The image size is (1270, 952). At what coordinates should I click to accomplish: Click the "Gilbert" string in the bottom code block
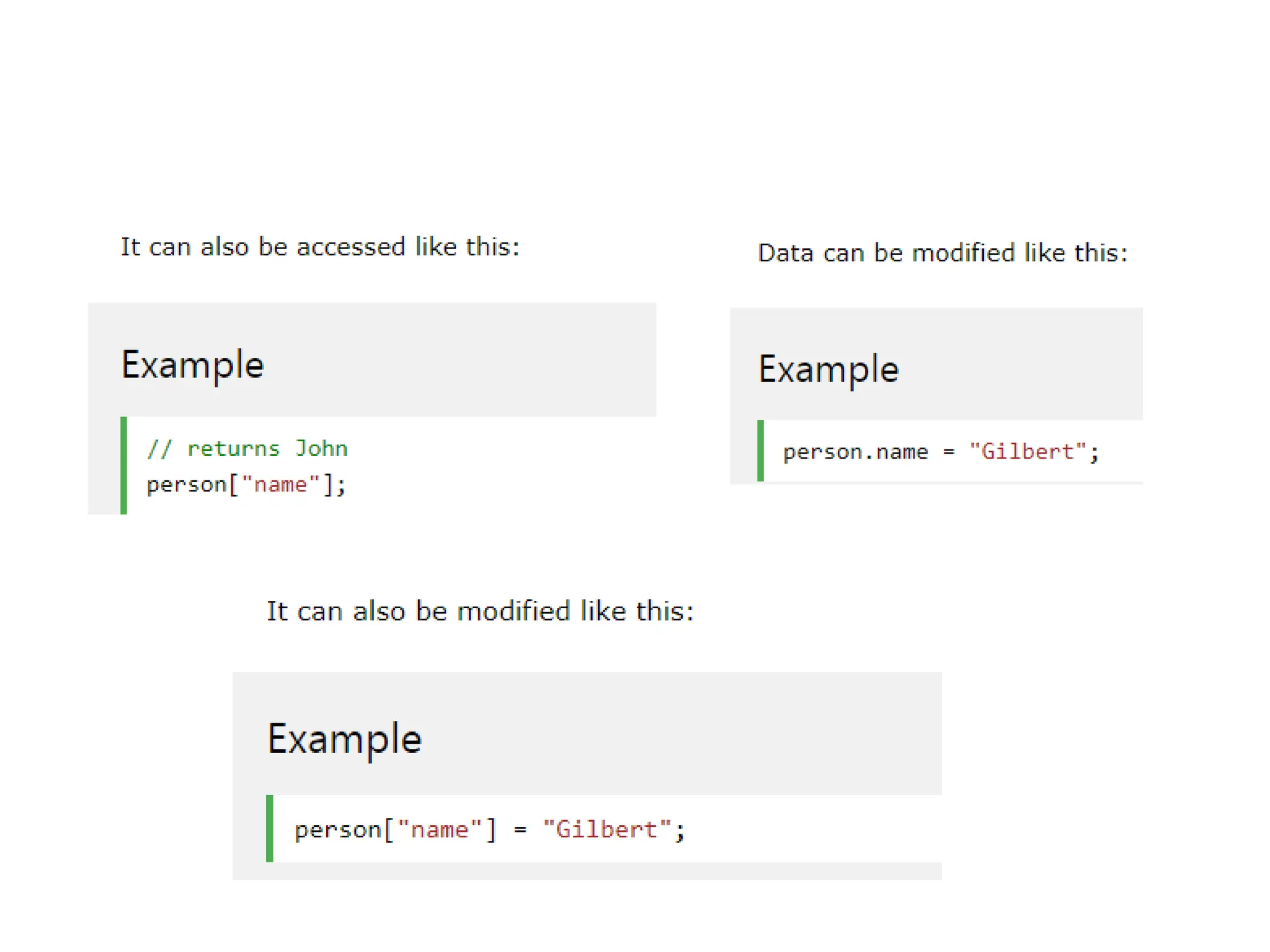[x=607, y=830]
